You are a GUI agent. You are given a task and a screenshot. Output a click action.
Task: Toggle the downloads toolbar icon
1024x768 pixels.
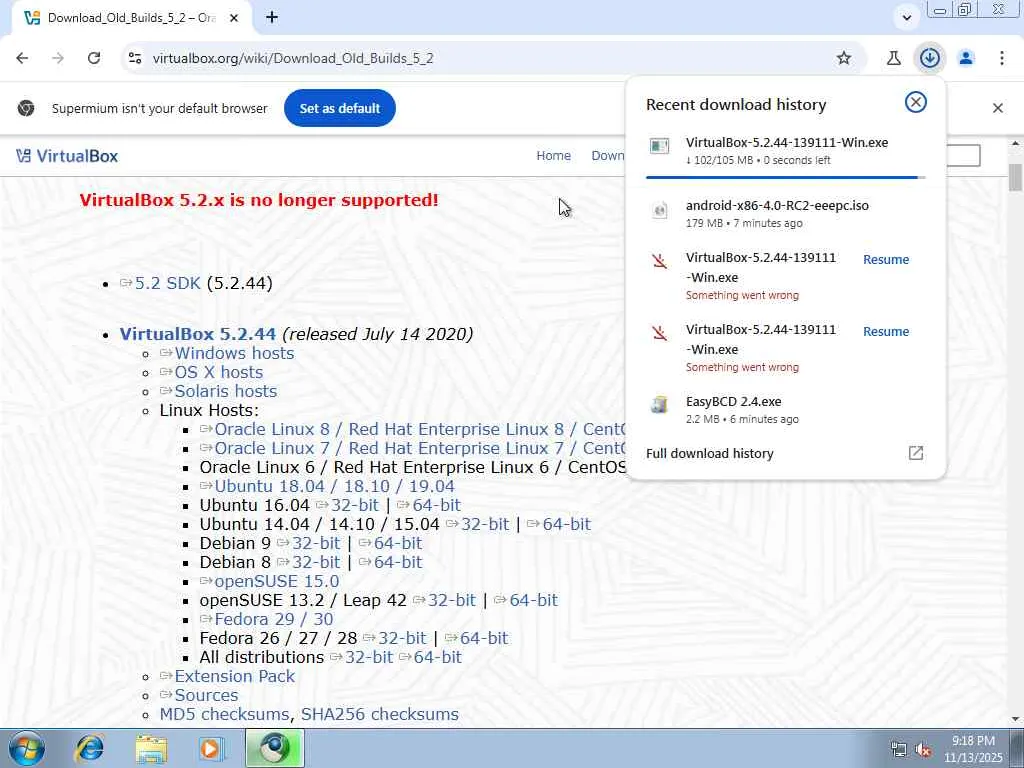(929, 58)
